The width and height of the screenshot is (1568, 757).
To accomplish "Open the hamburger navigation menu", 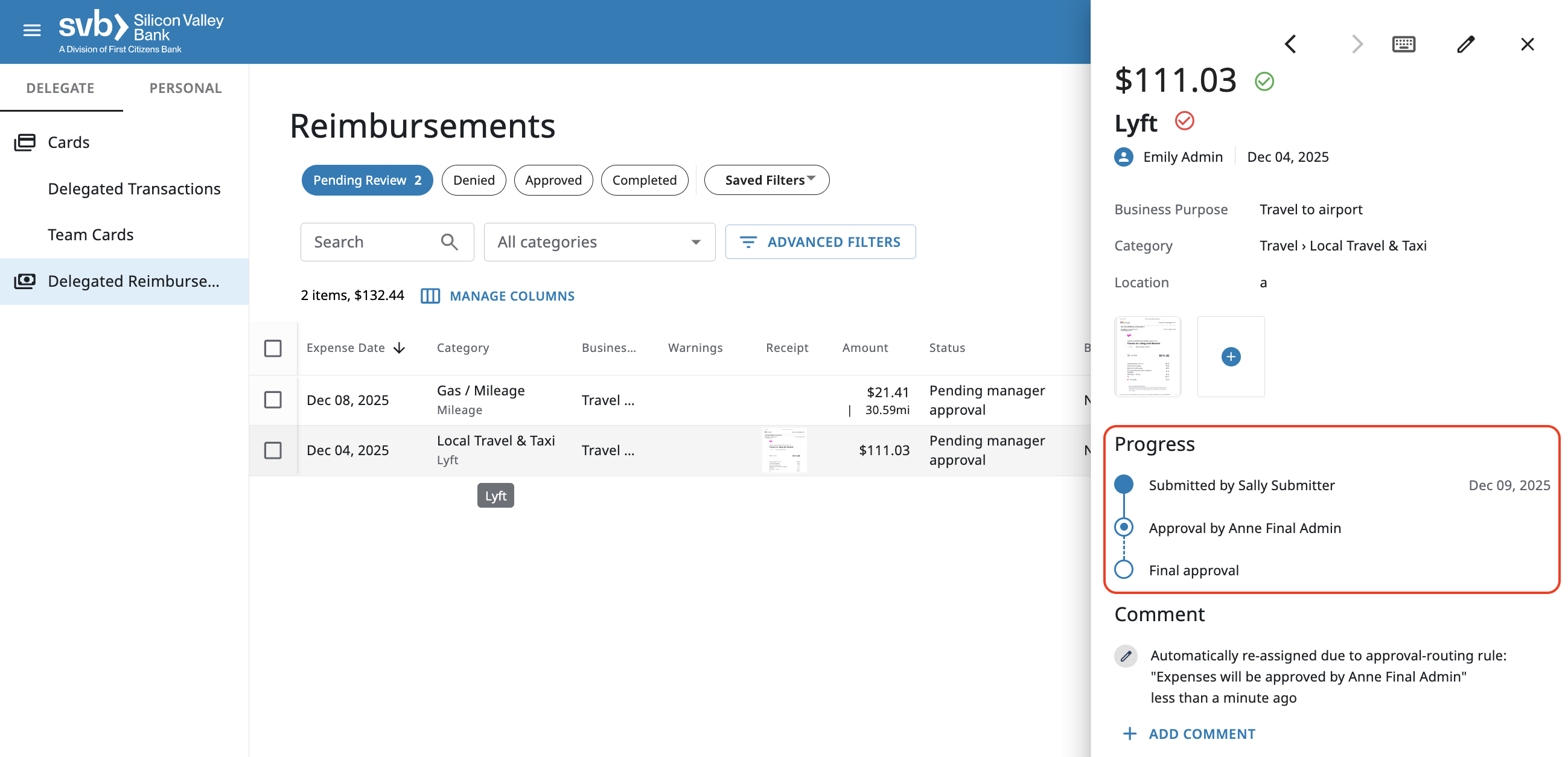I will pyautogui.click(x=31, y=30).
